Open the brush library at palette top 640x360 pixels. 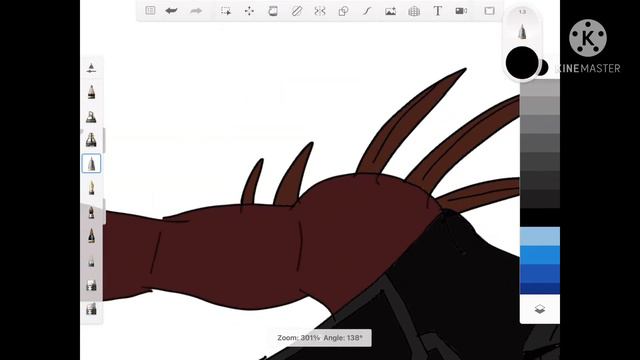pyautogui.click(x=91, y=68)
